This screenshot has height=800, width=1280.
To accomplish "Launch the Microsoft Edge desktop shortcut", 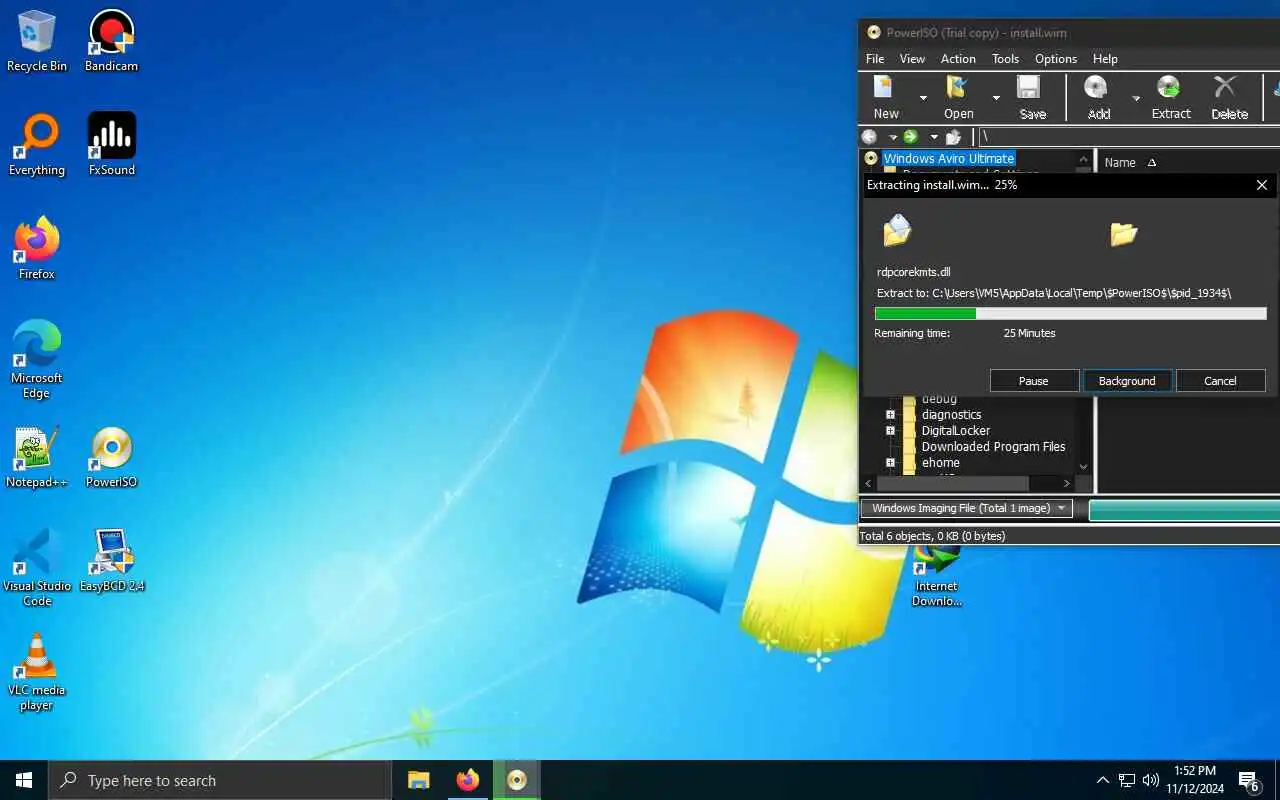I will coord(37,360).
